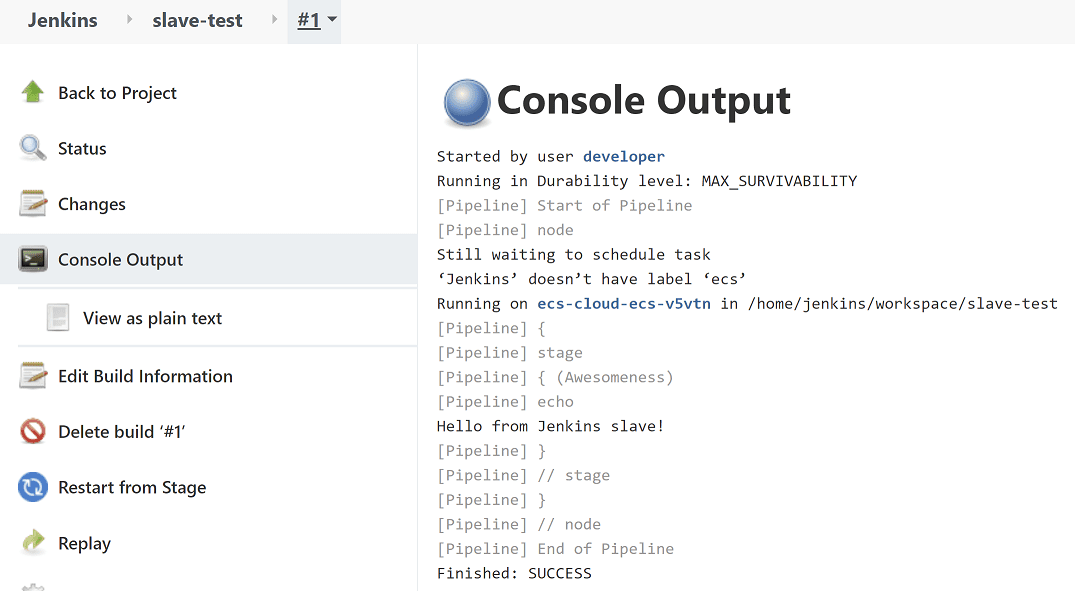Select the #1 build breadcrumb link
Screen dimensions: 1075x591
308,20
